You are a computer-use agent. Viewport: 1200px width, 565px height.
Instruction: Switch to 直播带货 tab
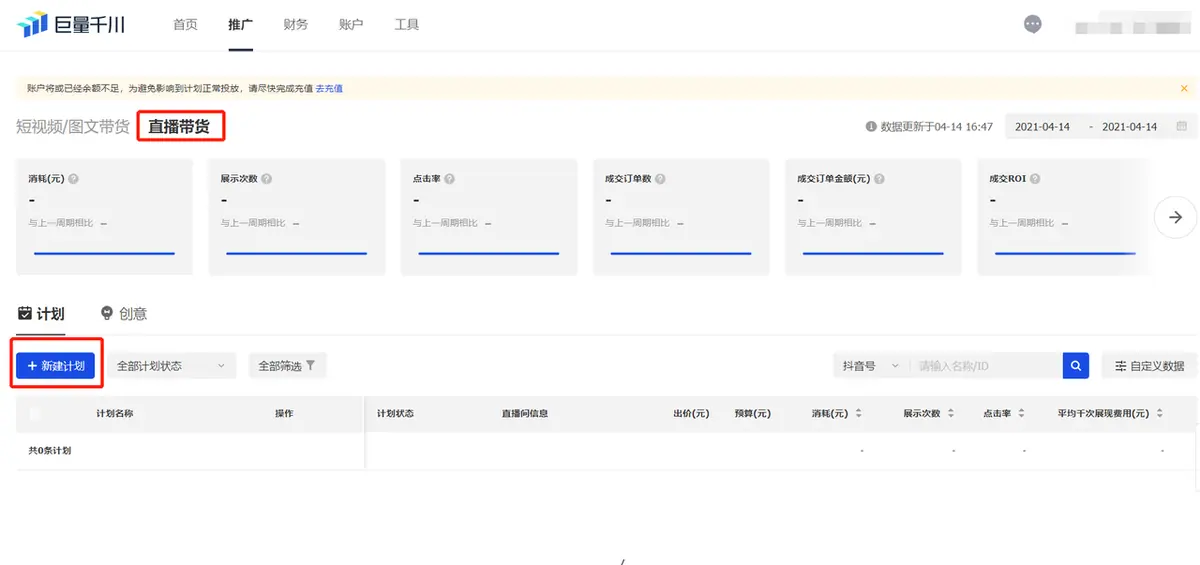pyautogui.click(x=181, y=127)
